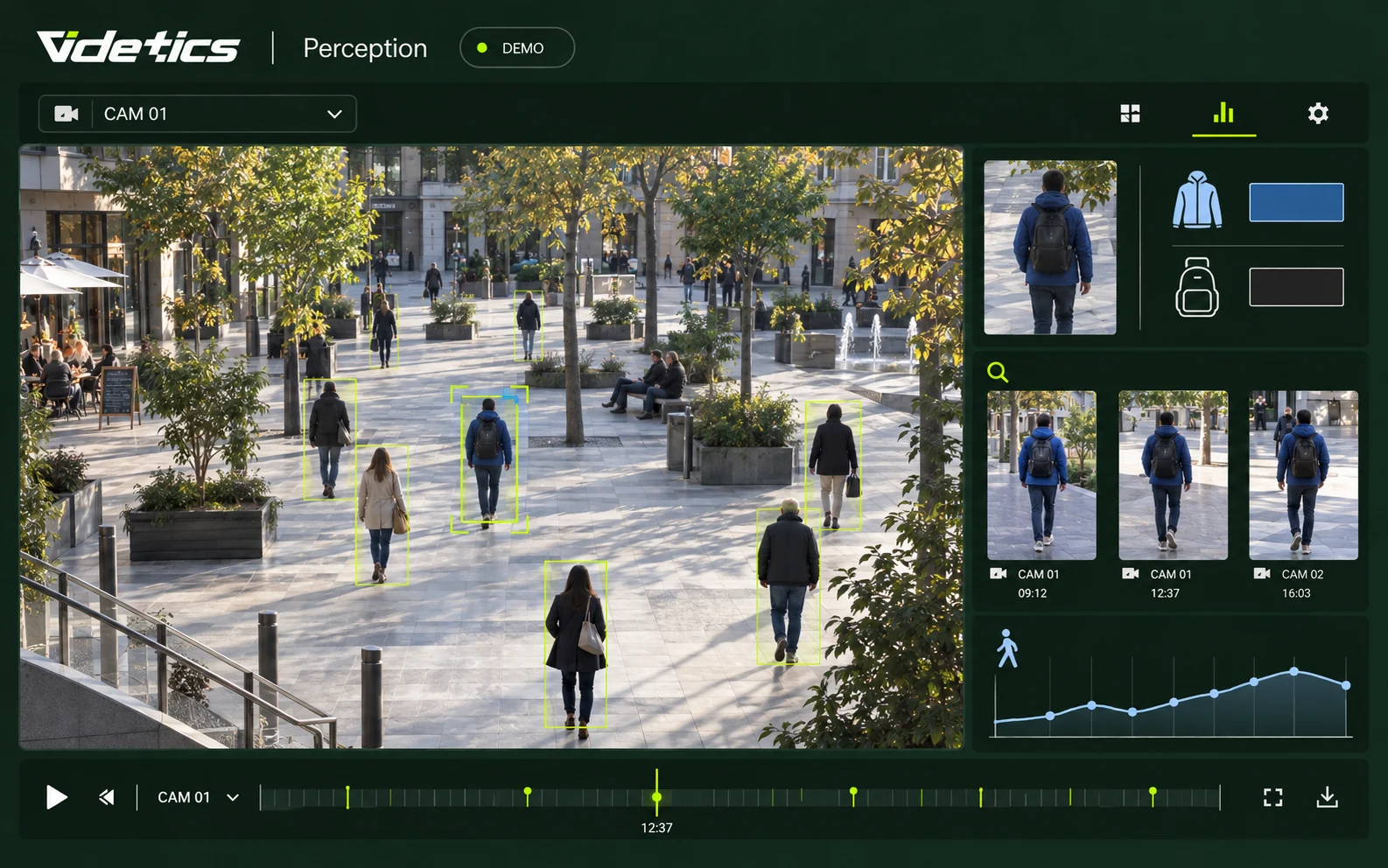The height and width of the screenshot is (868, 1388).
Task: Click the peak point on the pedestrian chart
Action: pos(1294,672)
